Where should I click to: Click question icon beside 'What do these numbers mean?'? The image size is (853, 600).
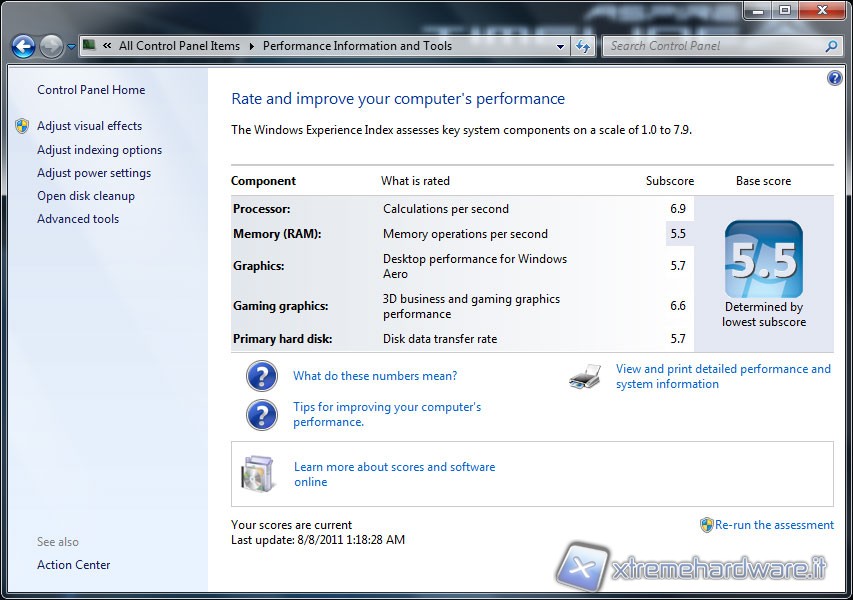[261, 376]
